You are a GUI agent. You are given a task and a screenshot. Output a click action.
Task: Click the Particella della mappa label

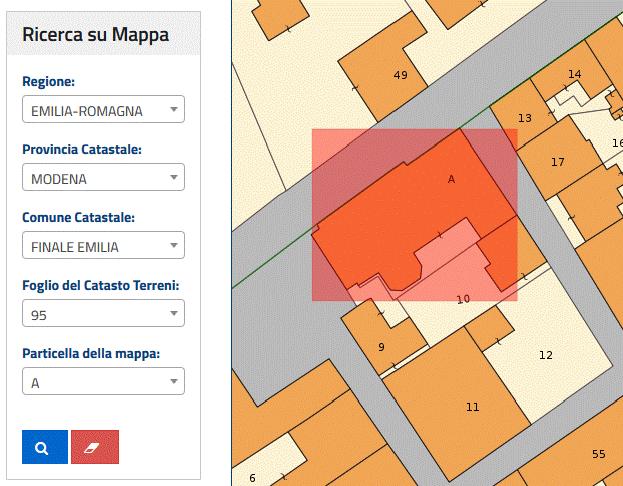[91, 353]
